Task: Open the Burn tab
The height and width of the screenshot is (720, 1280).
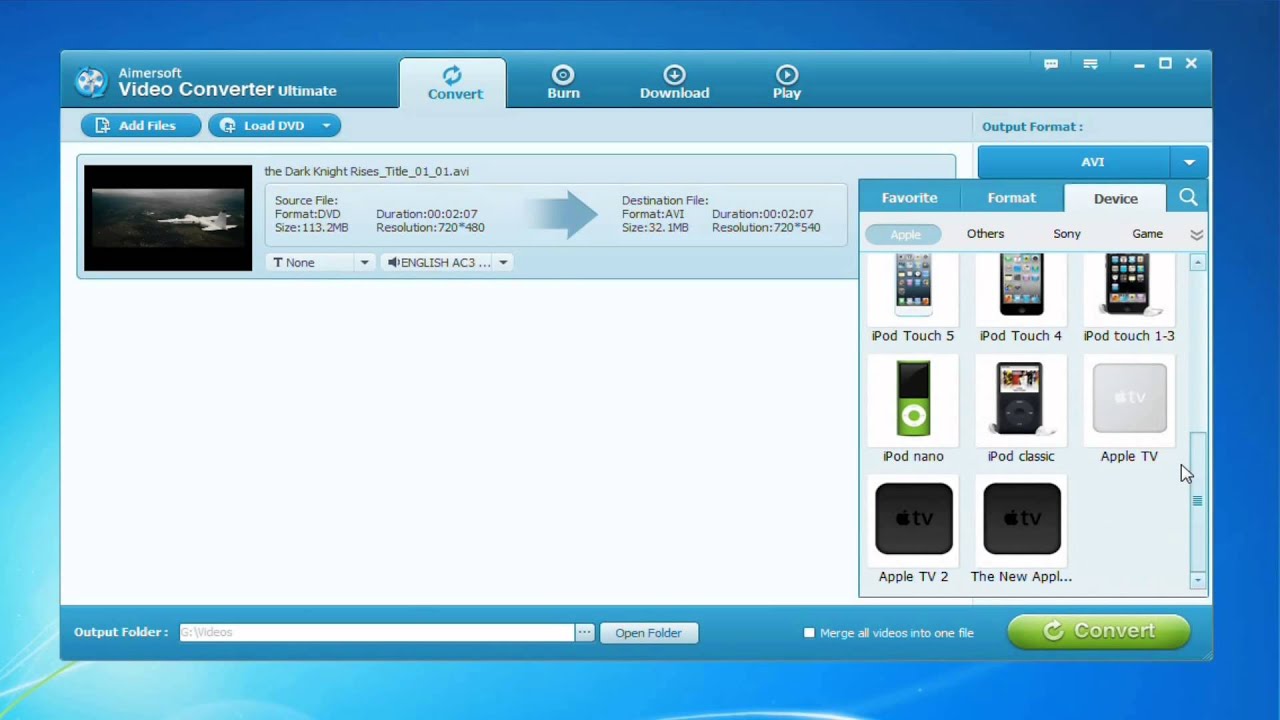Action: pos(563,83)
